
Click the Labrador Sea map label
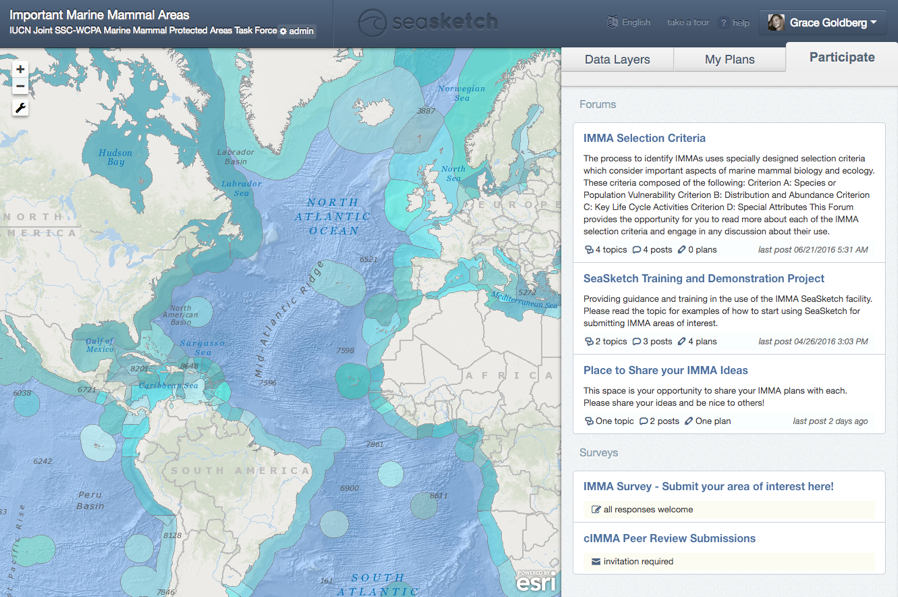point(241,188)
